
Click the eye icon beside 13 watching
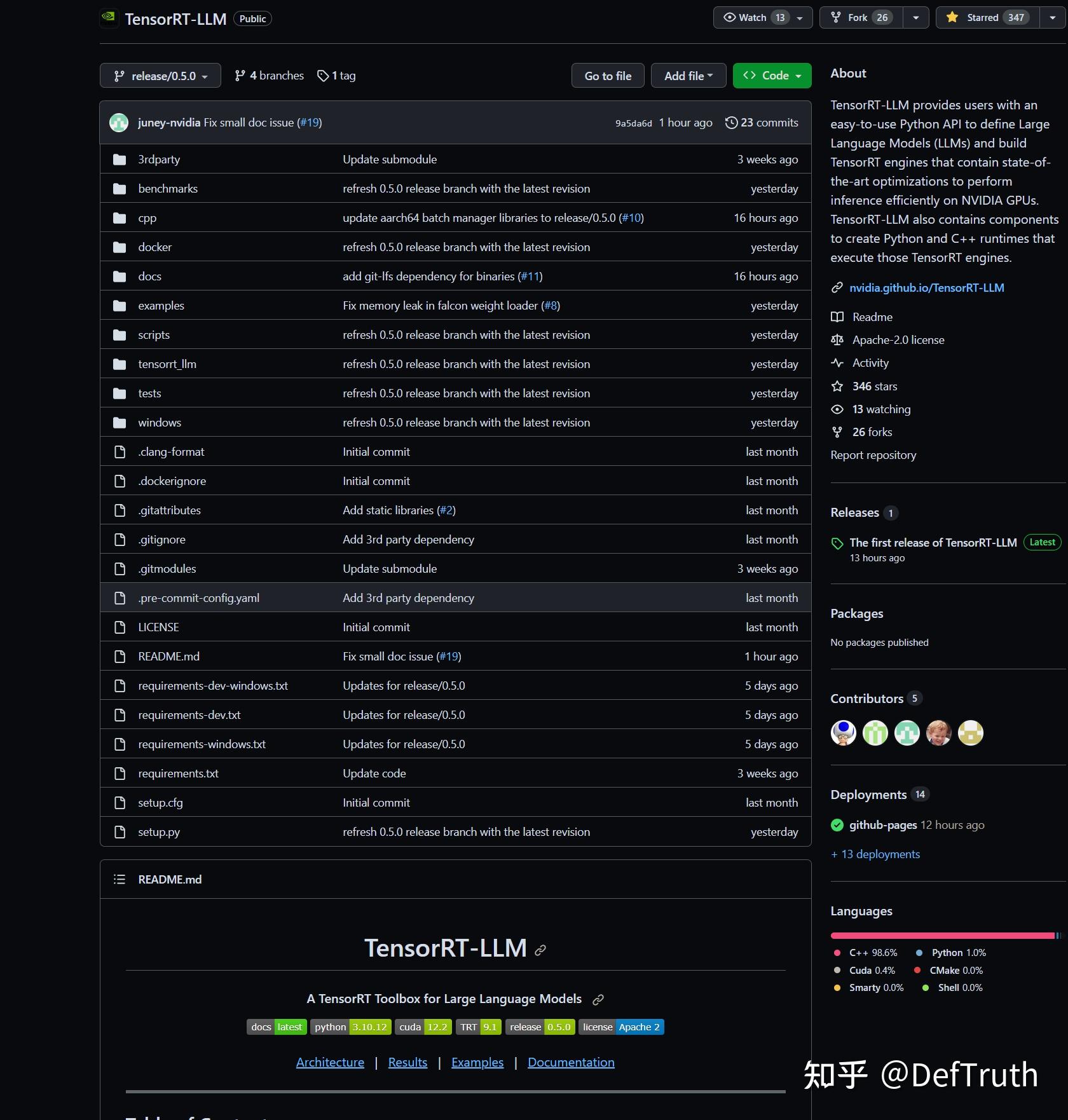point(837,409)
